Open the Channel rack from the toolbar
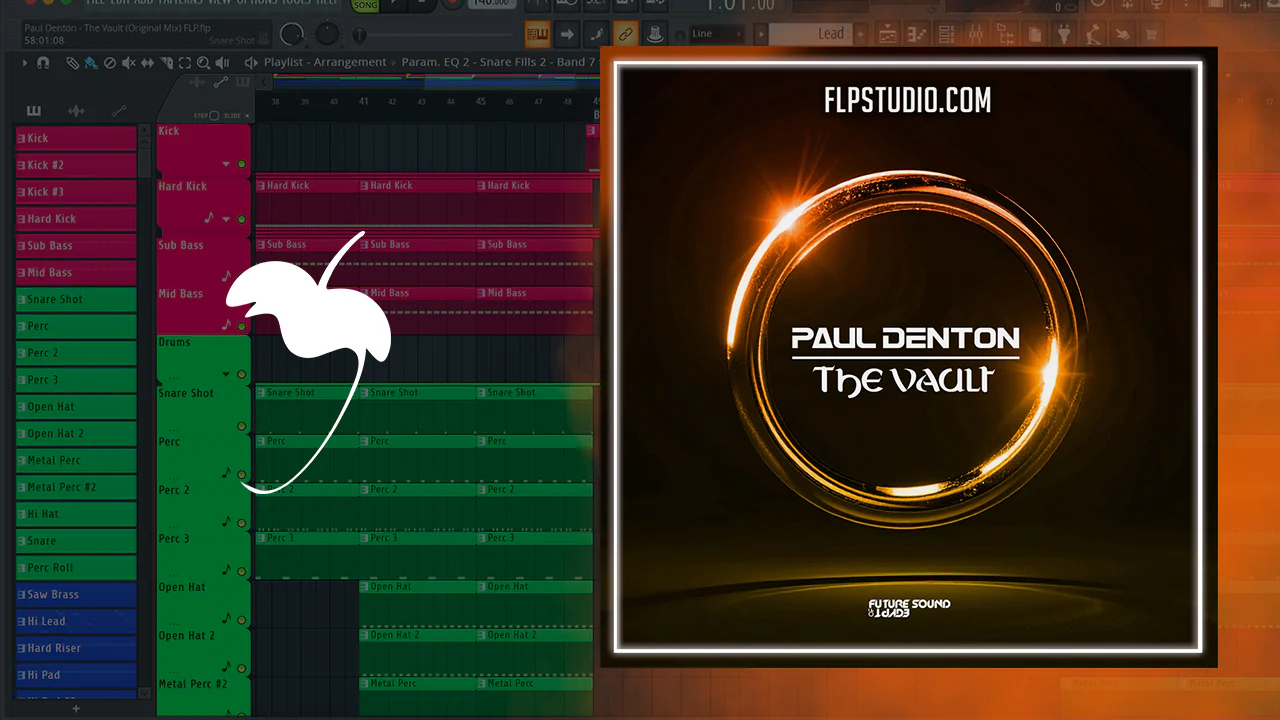1280x720 pixels. click(947, 35)
